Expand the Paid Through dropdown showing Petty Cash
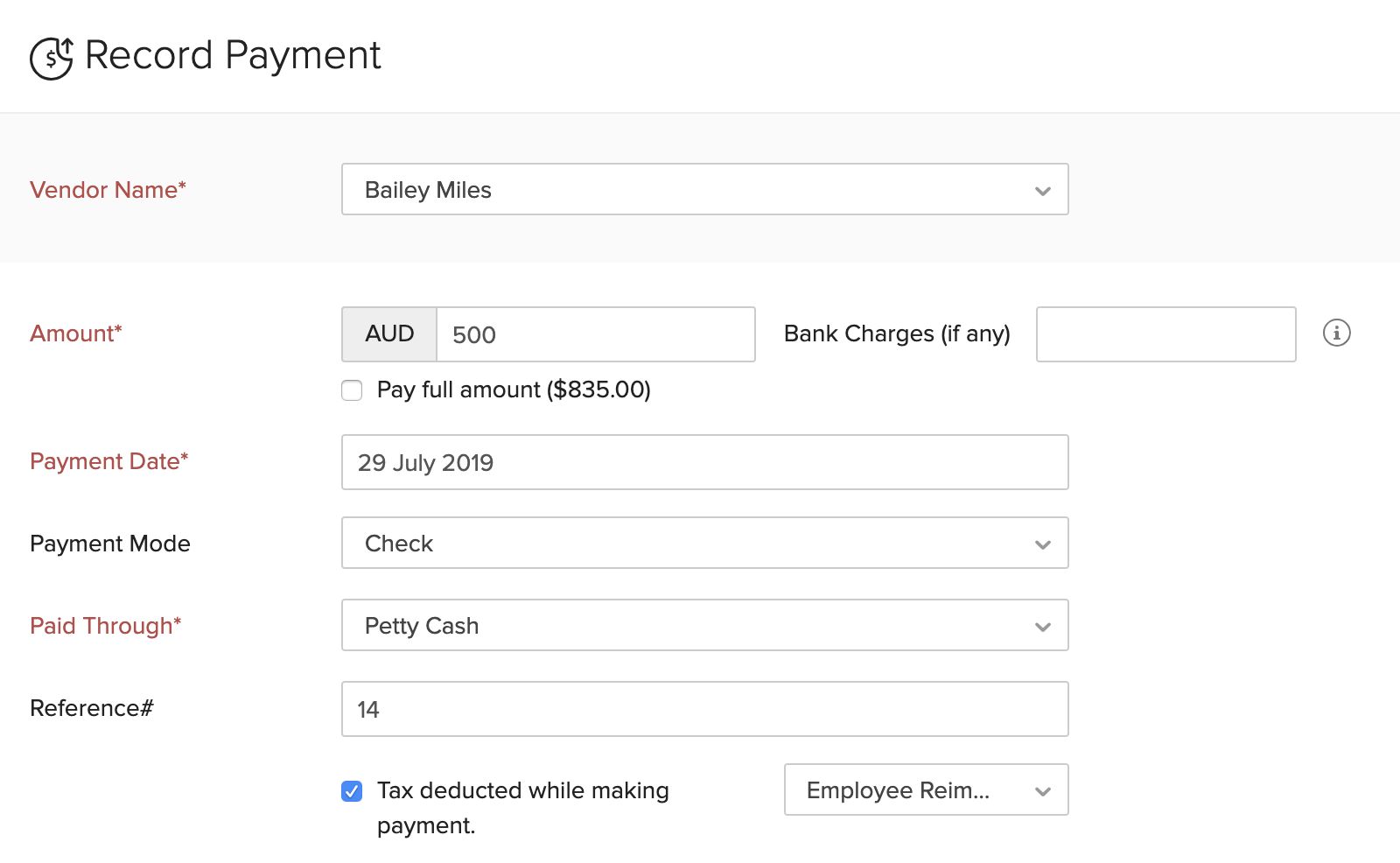Screen dimensions: 1400x863 [691, 626]
